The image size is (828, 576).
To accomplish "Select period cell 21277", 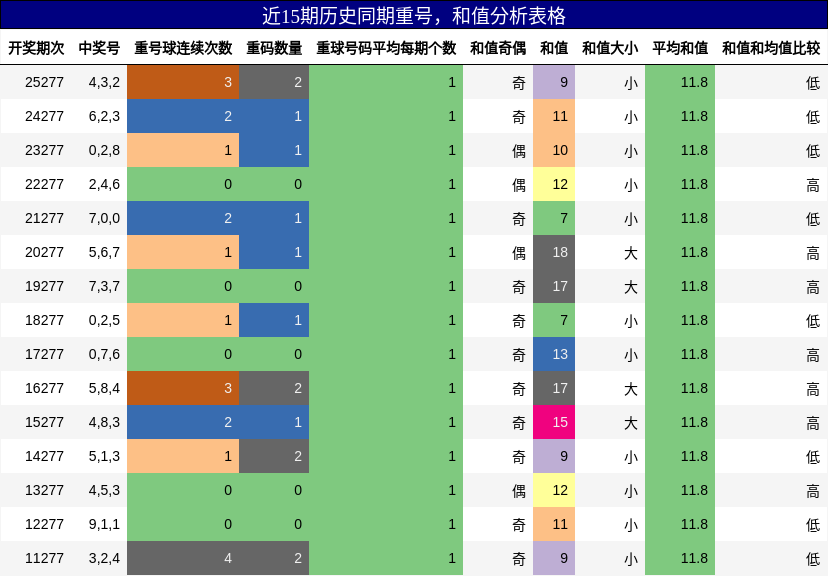I will (44, 218).
